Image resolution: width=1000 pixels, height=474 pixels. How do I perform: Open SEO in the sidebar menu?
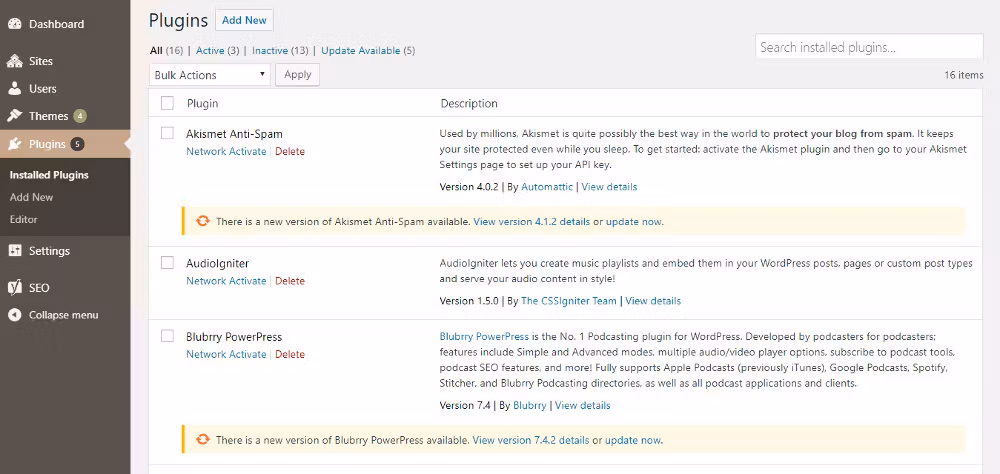39,288
